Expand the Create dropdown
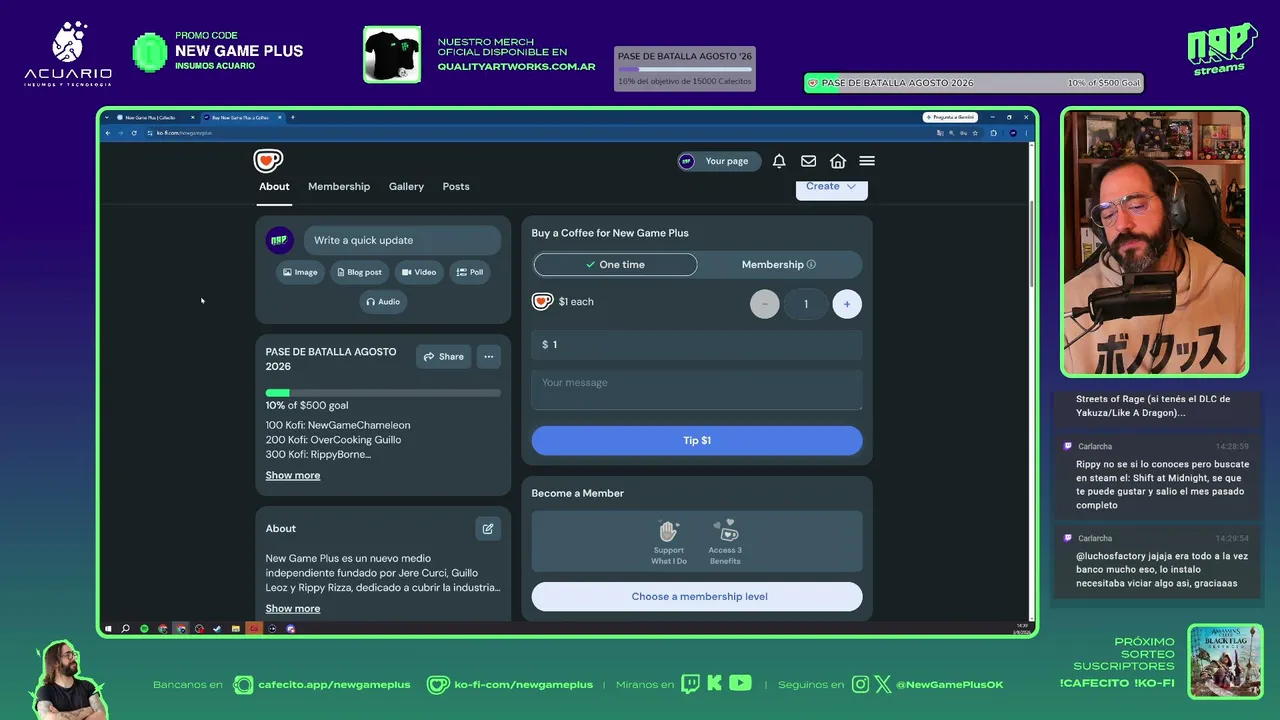The height and width of the screenshot is (720, 1280). (x=831, y=187)
